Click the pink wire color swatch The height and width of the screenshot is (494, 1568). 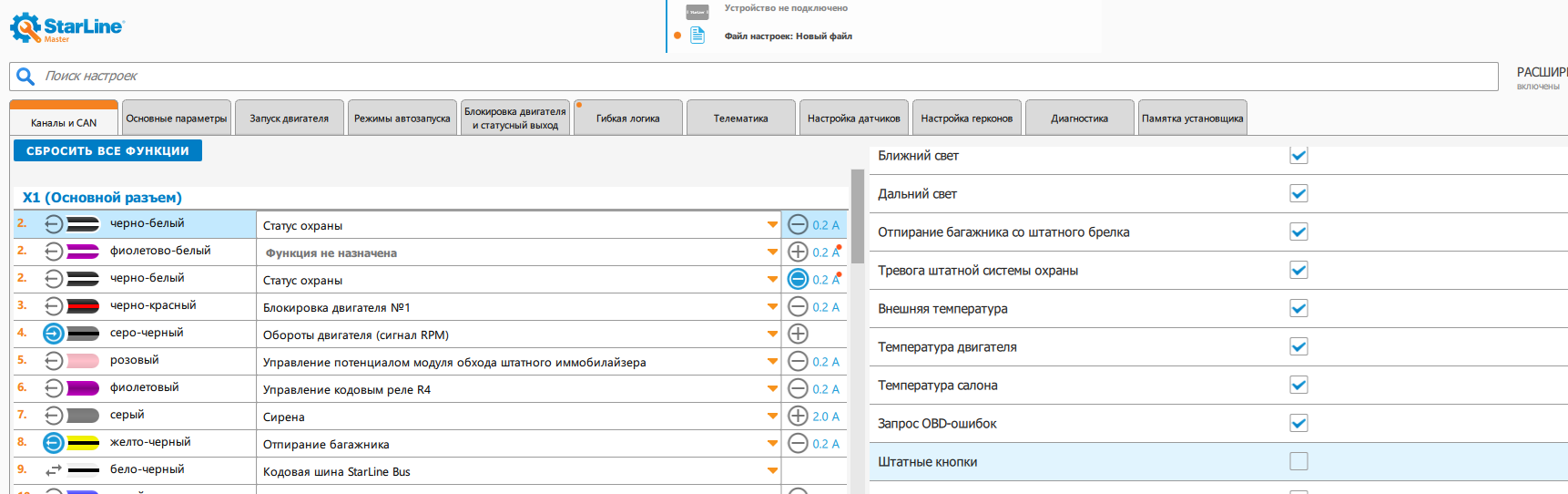point(83,361)
